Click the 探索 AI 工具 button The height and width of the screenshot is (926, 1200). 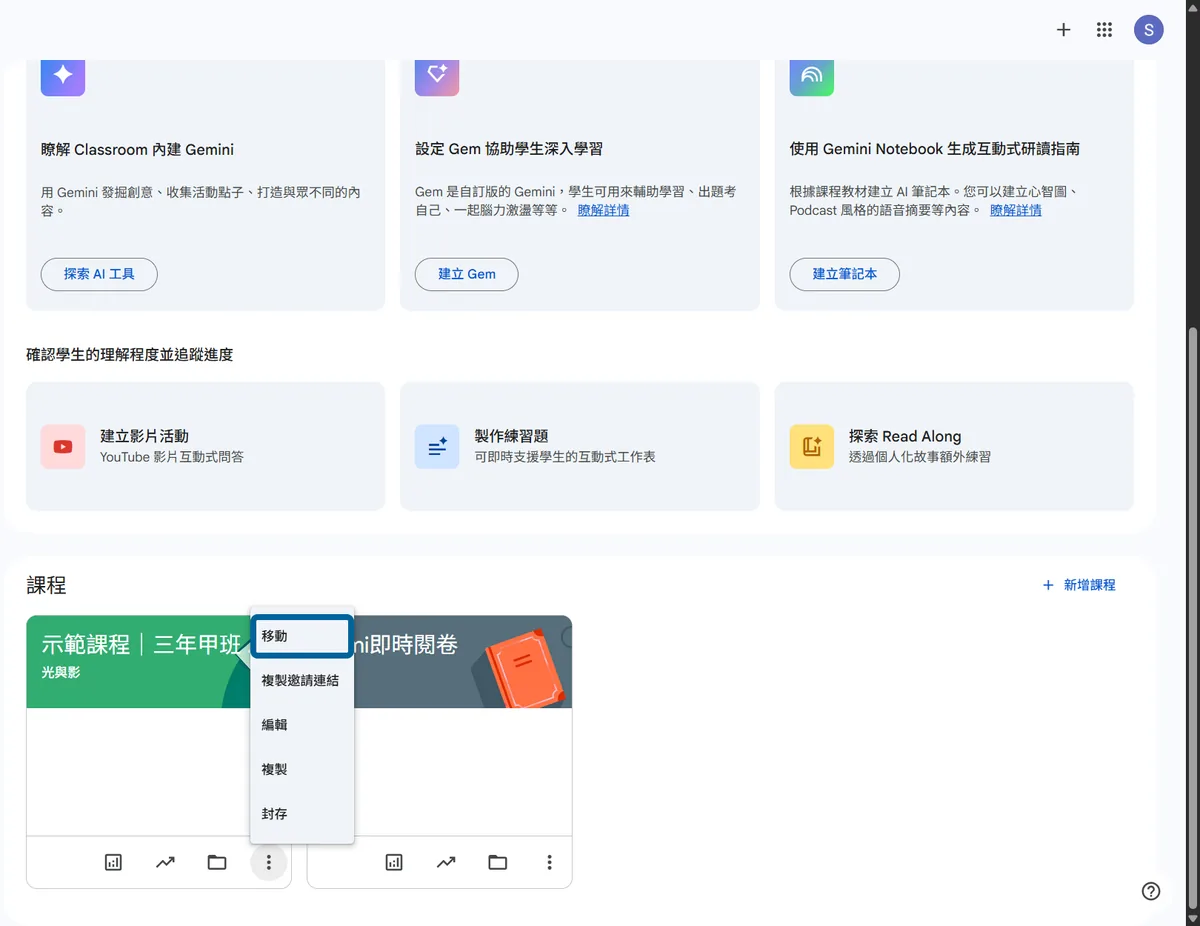[99, 274]
